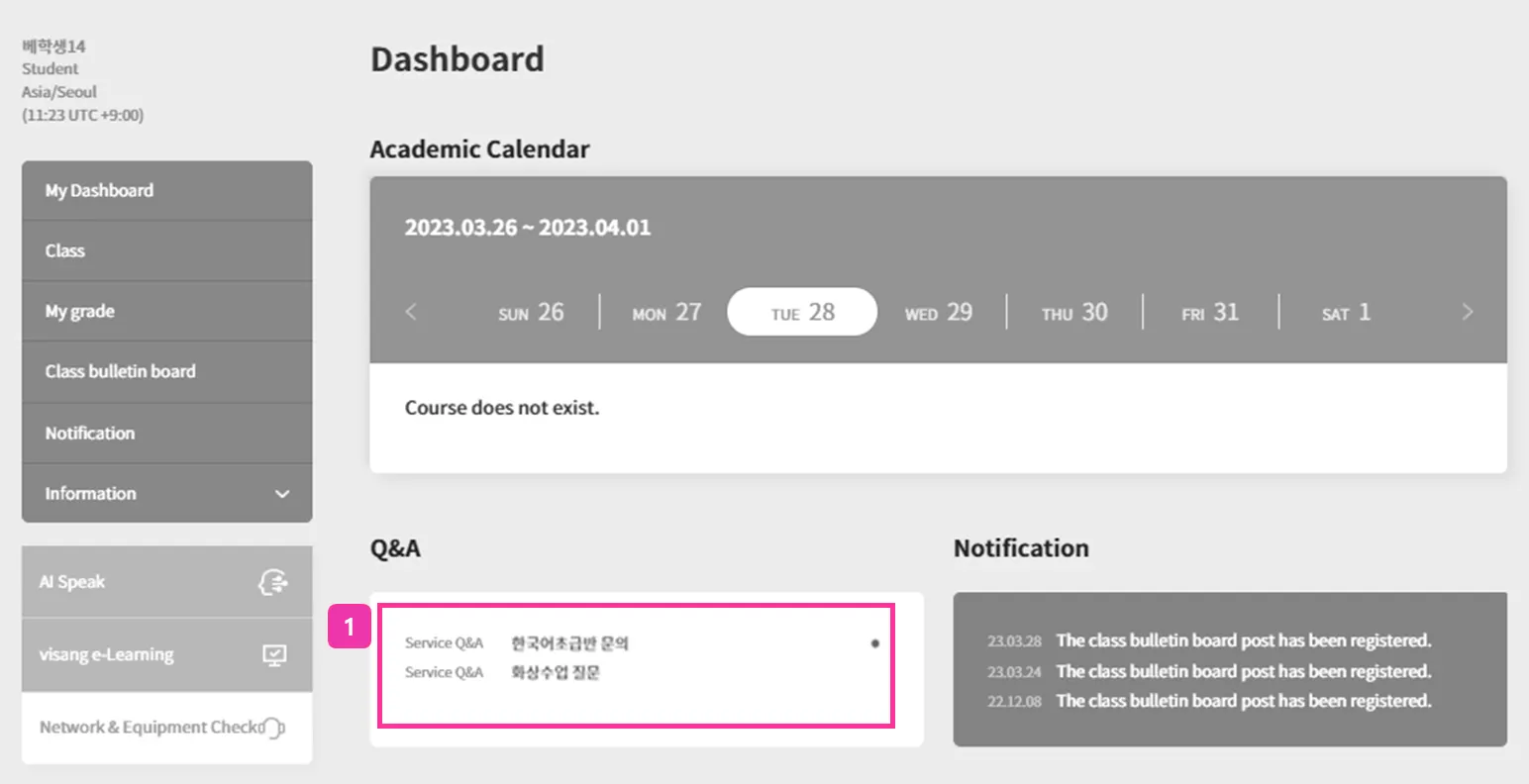Select Sunday 26 in the calendar

click(x=531, y=313)
